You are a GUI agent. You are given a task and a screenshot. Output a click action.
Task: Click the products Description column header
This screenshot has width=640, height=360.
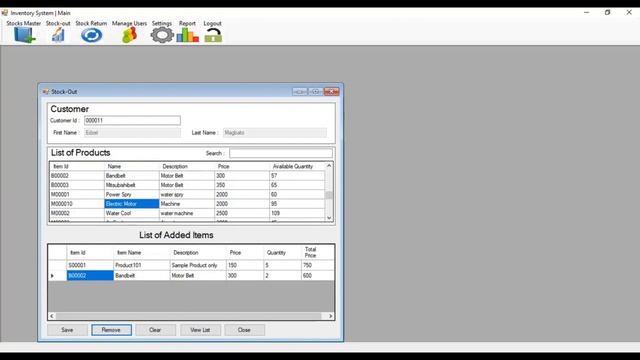pyautogui.click(x=187, y=166)
